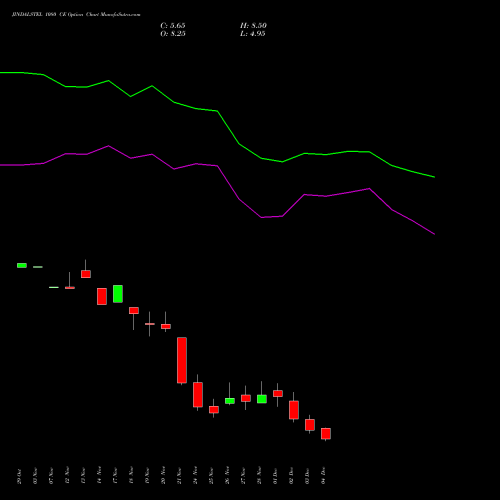Select the tall red candle above 21 Nov

coord(182,360)
